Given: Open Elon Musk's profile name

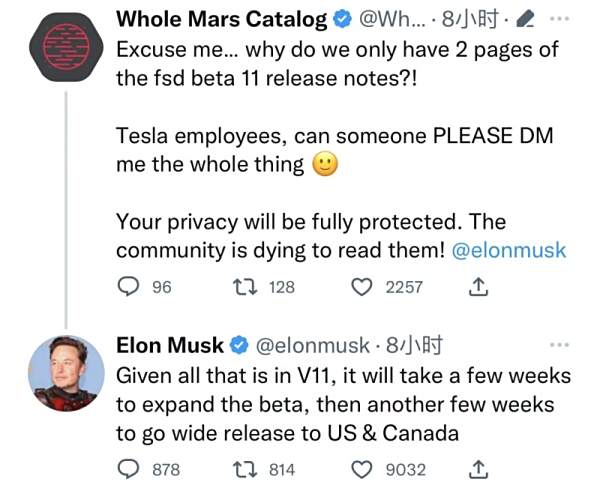Looking at the screenshot, I should coord(170,346).
